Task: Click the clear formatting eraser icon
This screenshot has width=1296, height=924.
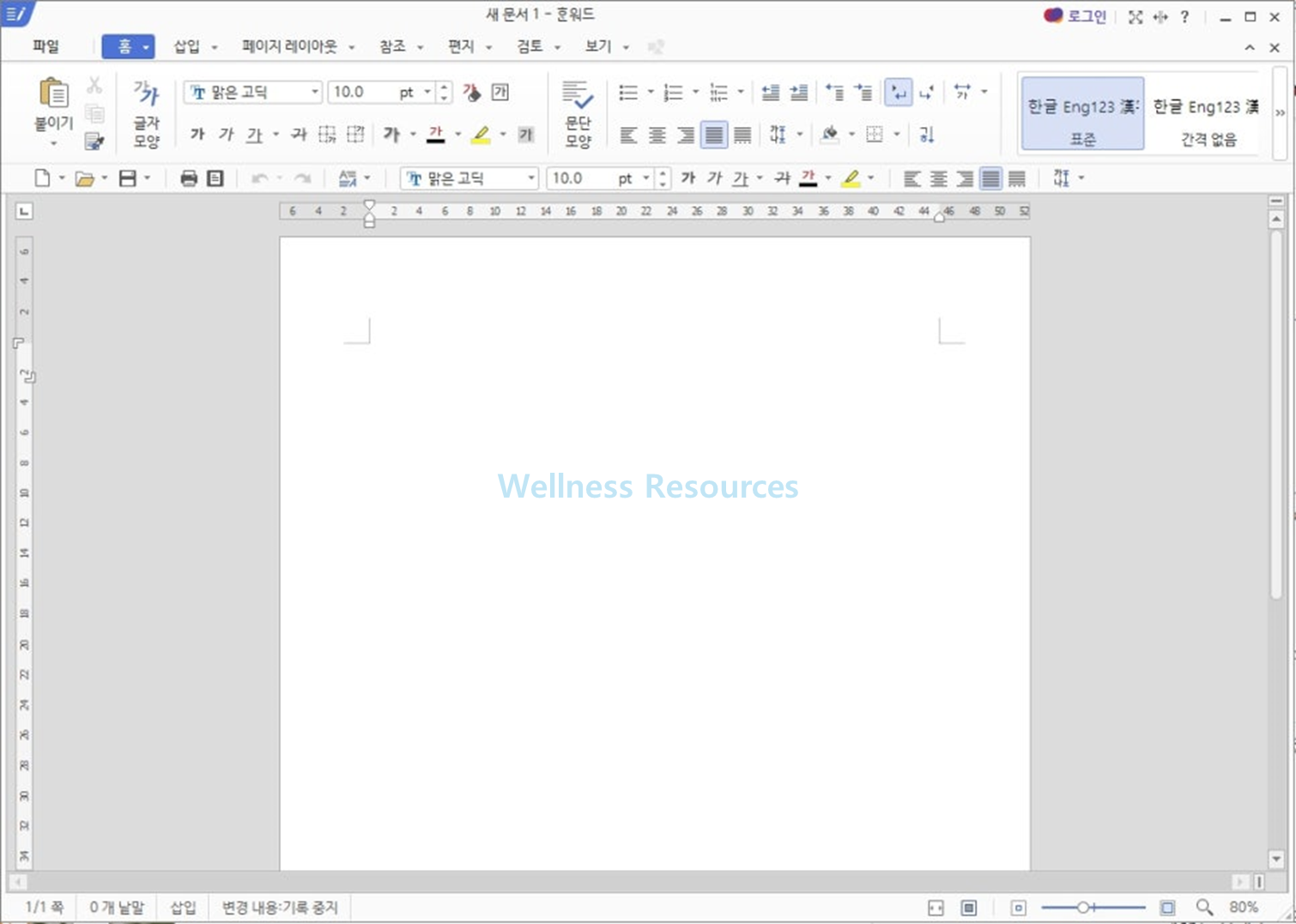Action: [x=472, y=92]
